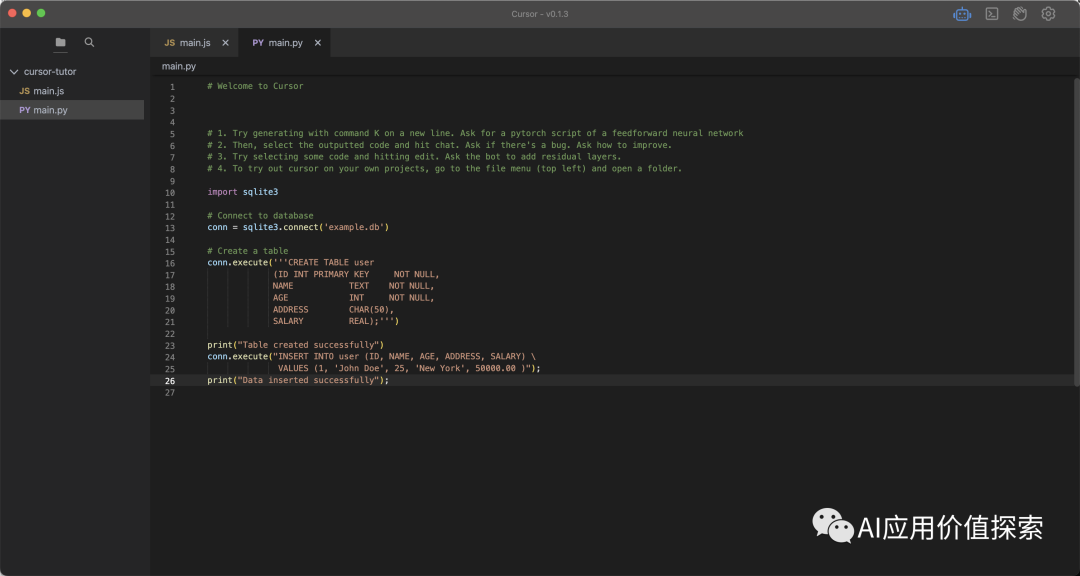
Task: Select main.py in the file tree
Action: [x=72, y=110]
